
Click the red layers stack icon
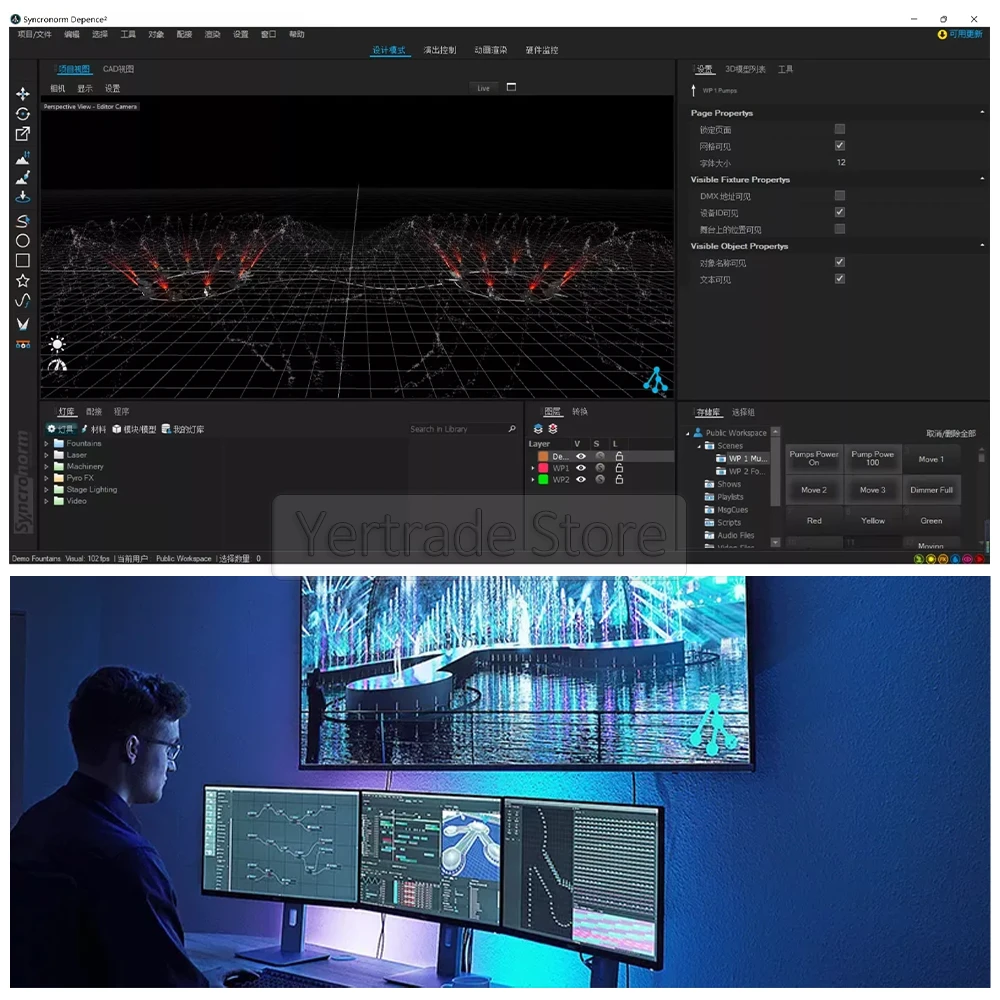(553, 429)
